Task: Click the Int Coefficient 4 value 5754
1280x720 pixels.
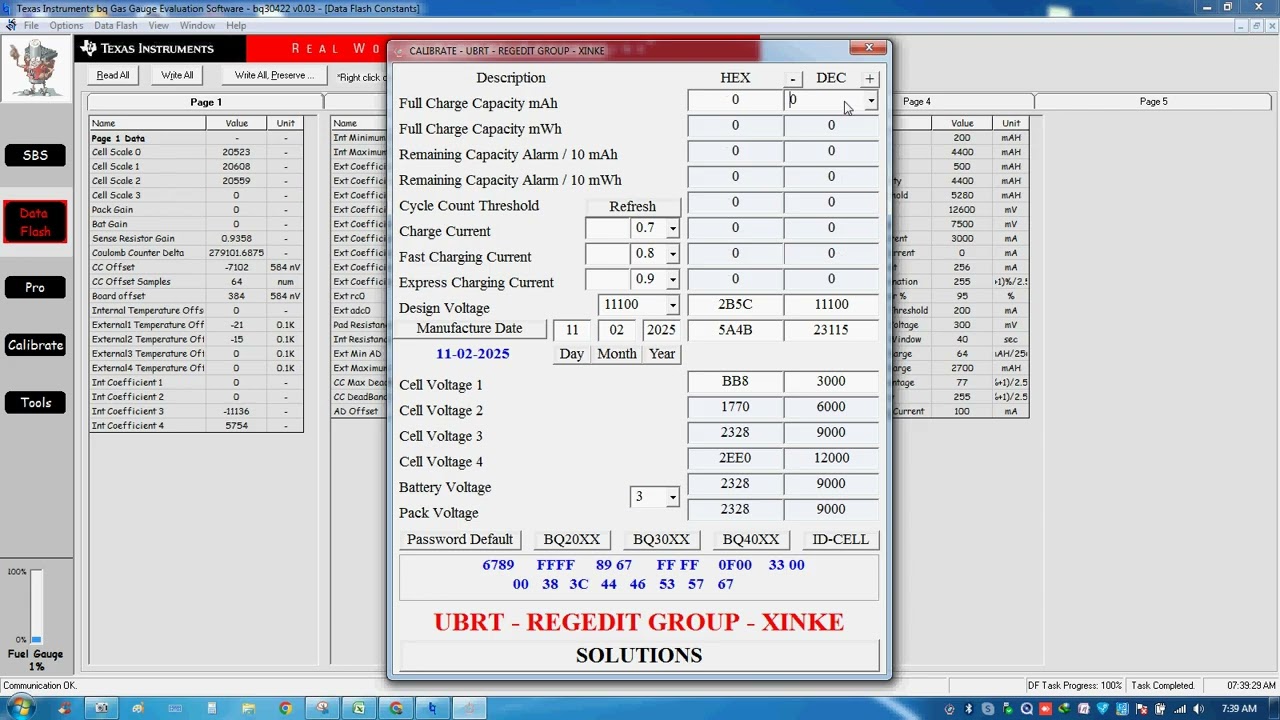Action: point(236,426)
